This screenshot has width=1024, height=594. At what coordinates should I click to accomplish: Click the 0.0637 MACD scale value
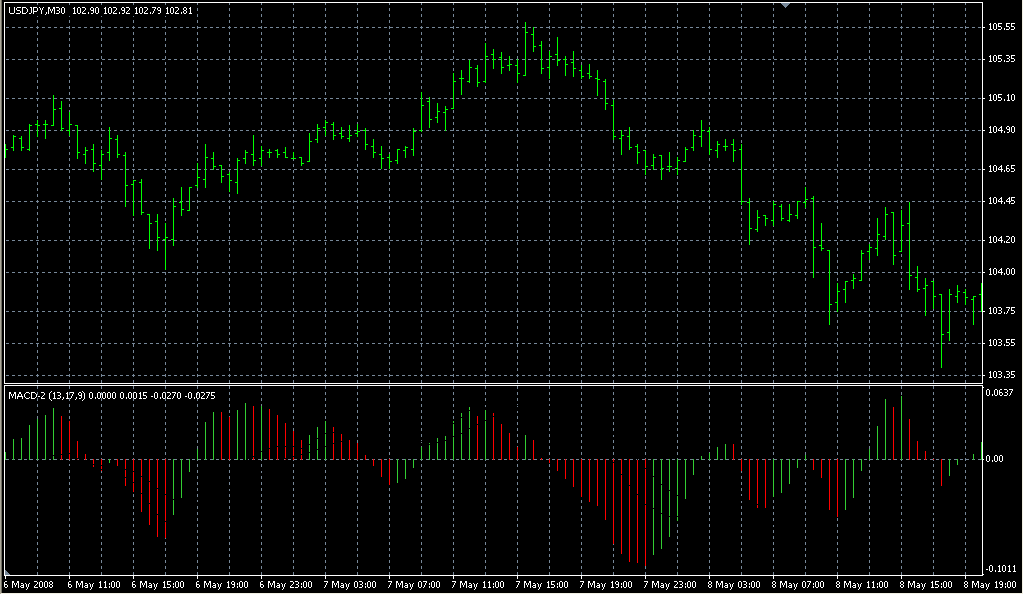click(x=1003, y=393)
